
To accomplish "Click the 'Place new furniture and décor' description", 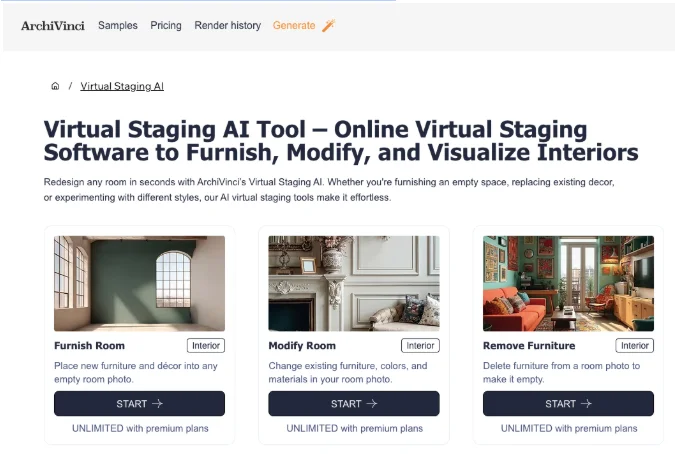I will (136, 372).
